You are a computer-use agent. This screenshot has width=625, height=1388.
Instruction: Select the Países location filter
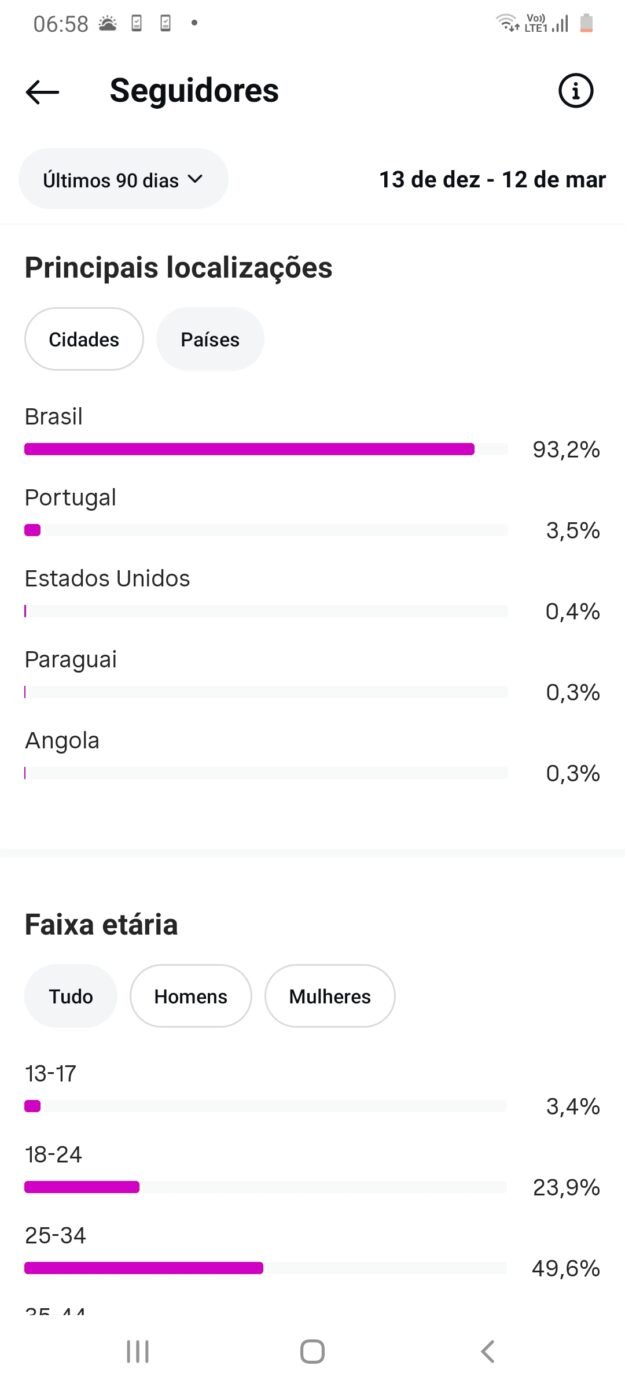210,339
